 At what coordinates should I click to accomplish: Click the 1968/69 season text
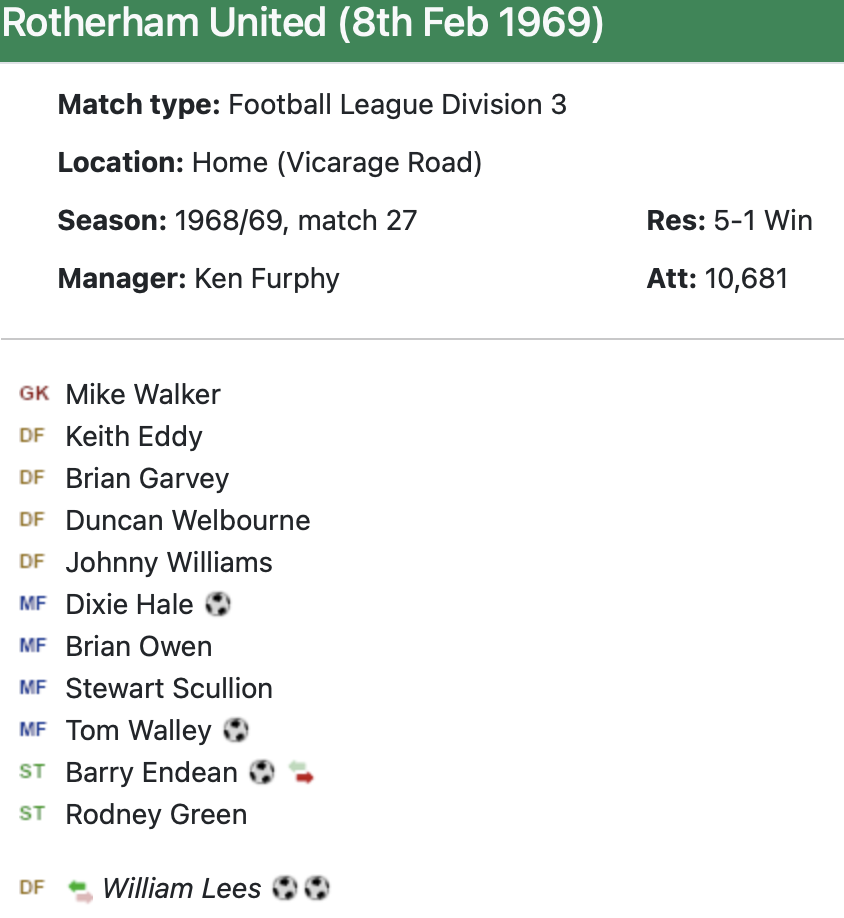point(227,220)
